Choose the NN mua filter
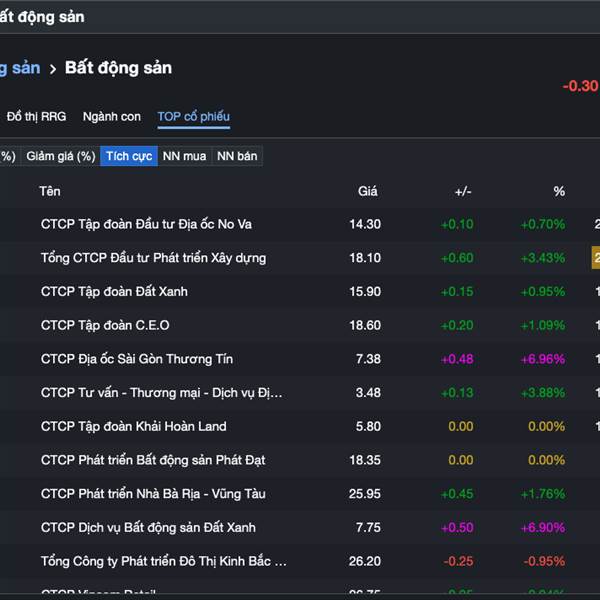Image resolution: width=600 pixels, height=600 pixels. pyautogui.click(x=184, y=156)
